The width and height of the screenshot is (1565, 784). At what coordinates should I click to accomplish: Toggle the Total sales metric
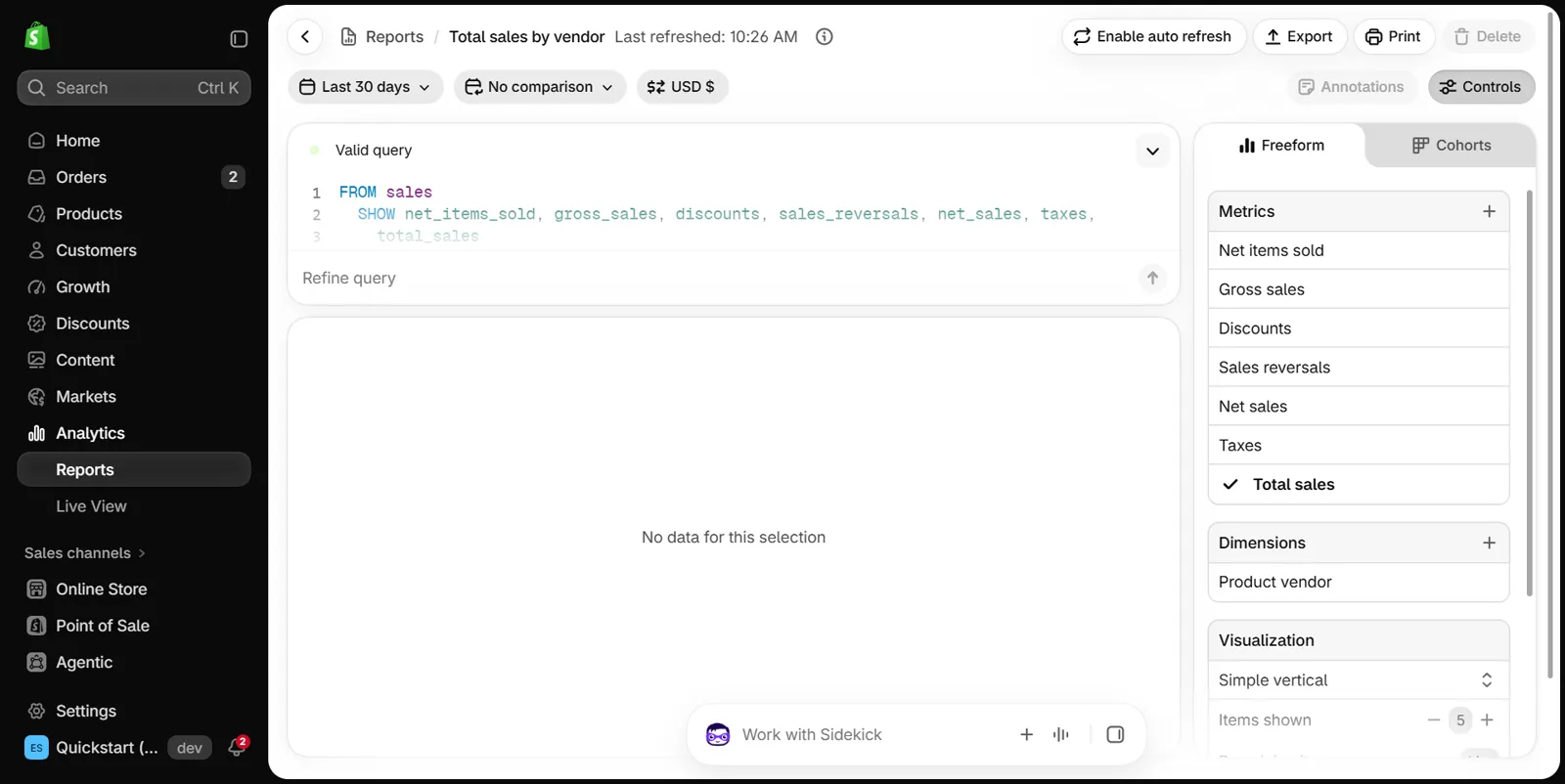[1358, 484]
